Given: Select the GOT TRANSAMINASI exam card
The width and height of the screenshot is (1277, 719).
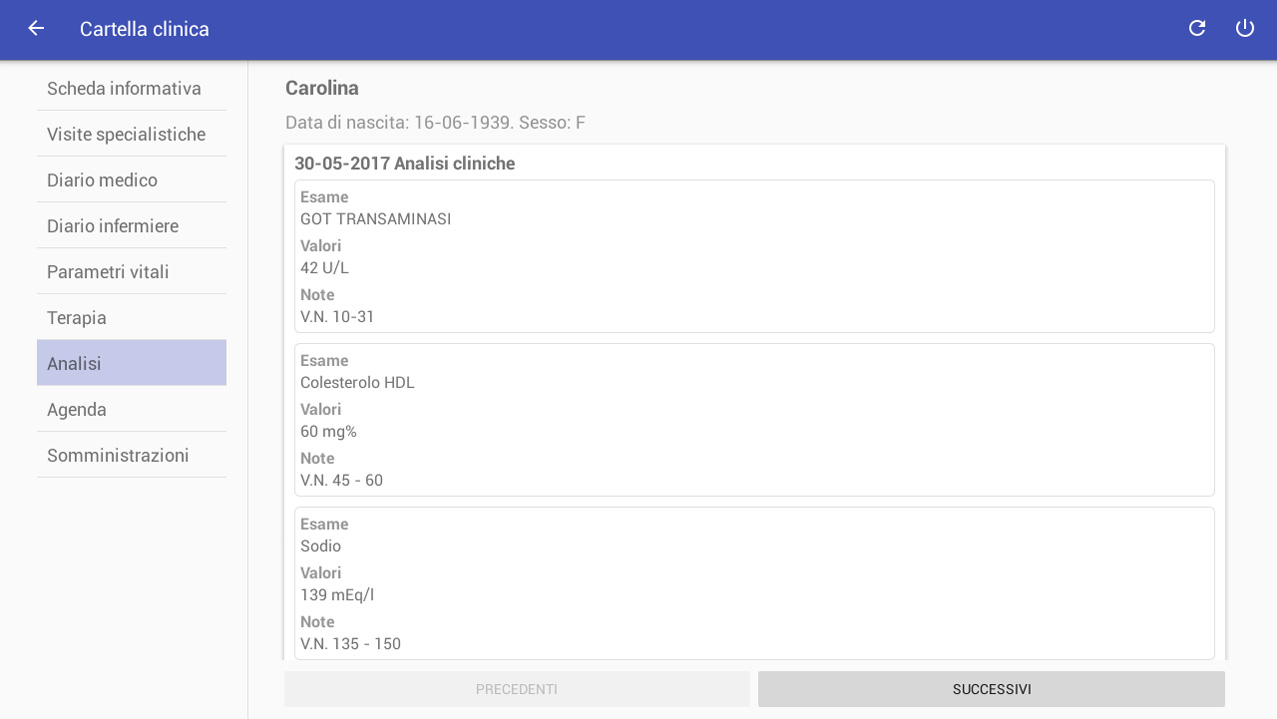Looking at the screenshot, I should [x=754, y=256].
